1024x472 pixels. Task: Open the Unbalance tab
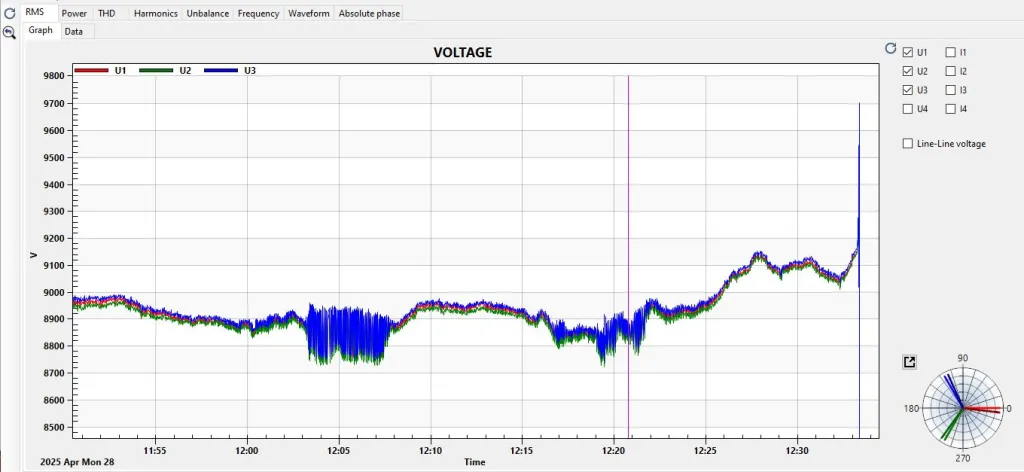208,13
